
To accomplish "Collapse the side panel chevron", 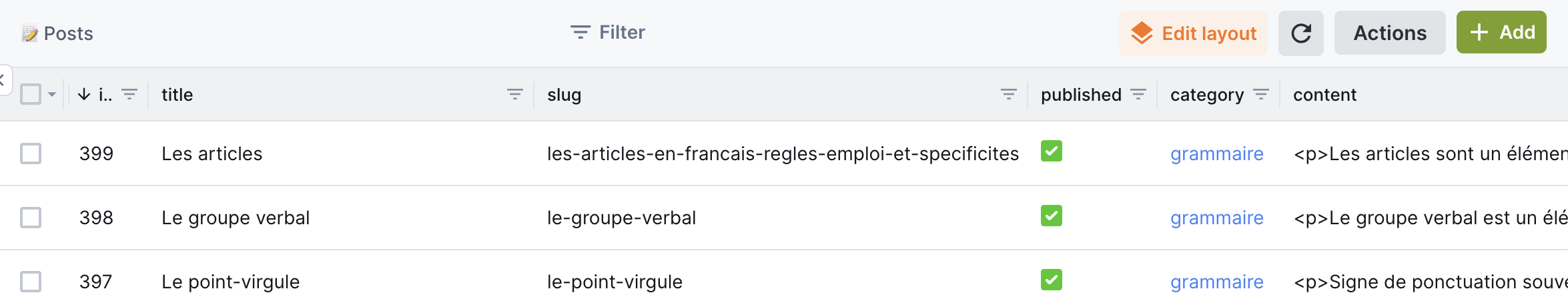I will [x=3, y=80].
